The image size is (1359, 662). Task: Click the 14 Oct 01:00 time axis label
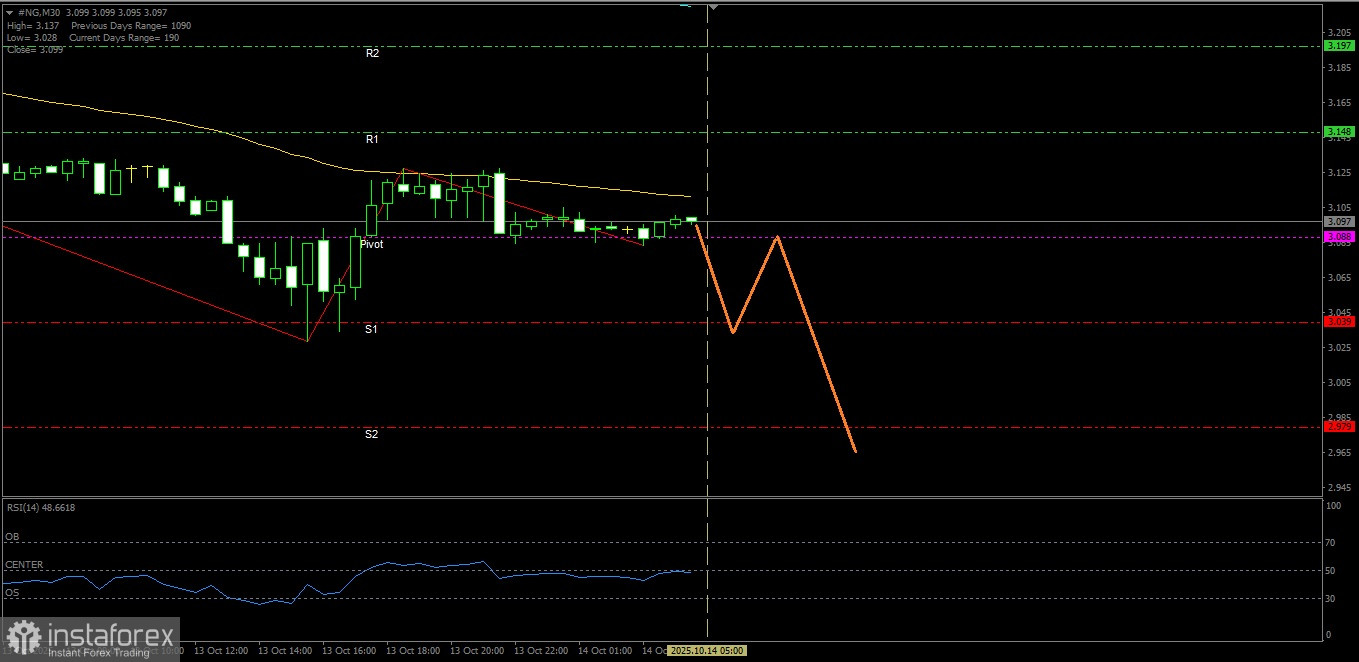[x=604, y=651]
